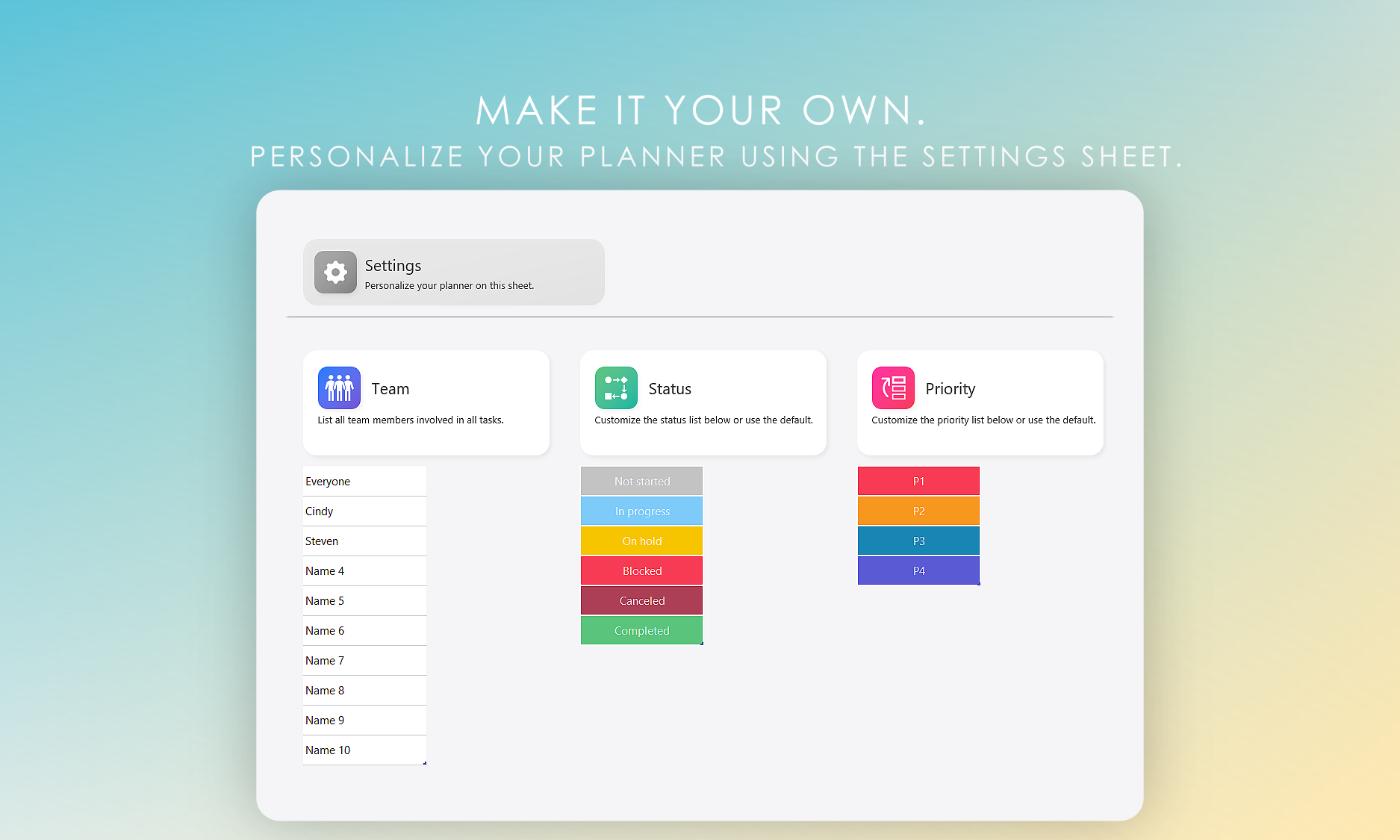The height and width of the screenshot is (840, 1400).
Task: Select the Cindy team member cell
Action: (x=364, y=511)
